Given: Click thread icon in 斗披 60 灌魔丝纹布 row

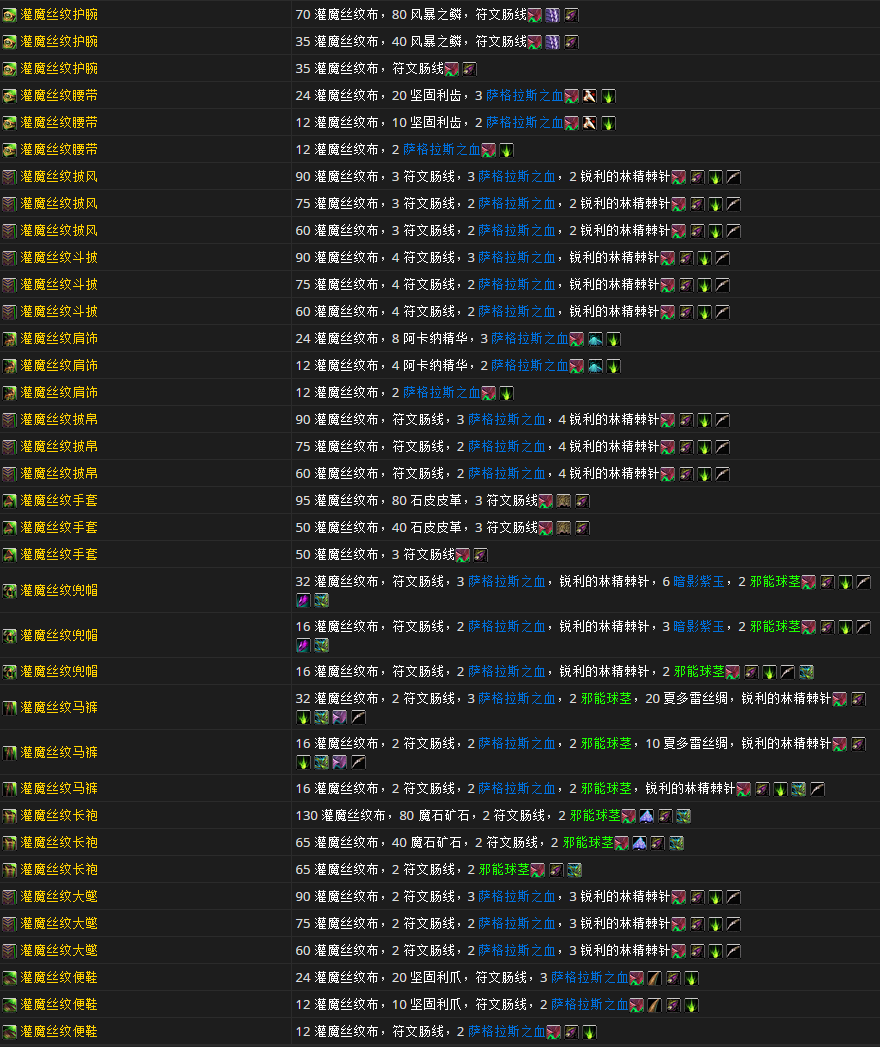Looking at the screenshot, I should tap(686, 312).
